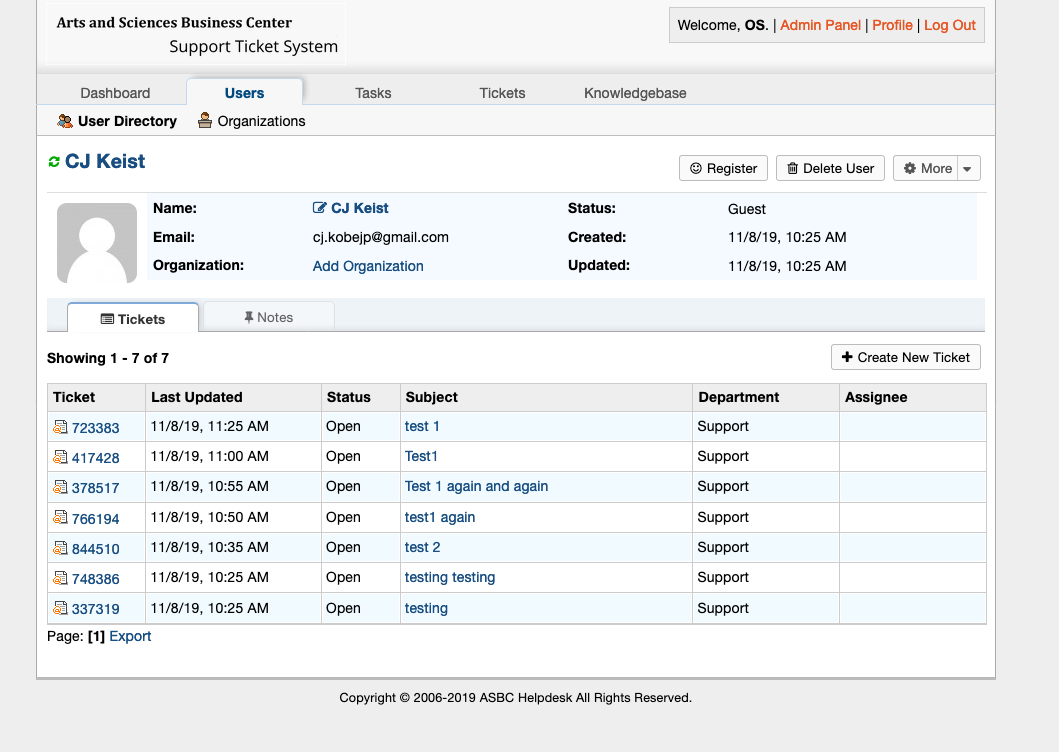
Task: Create a new ticket for this user
Action: coord(905,358)
